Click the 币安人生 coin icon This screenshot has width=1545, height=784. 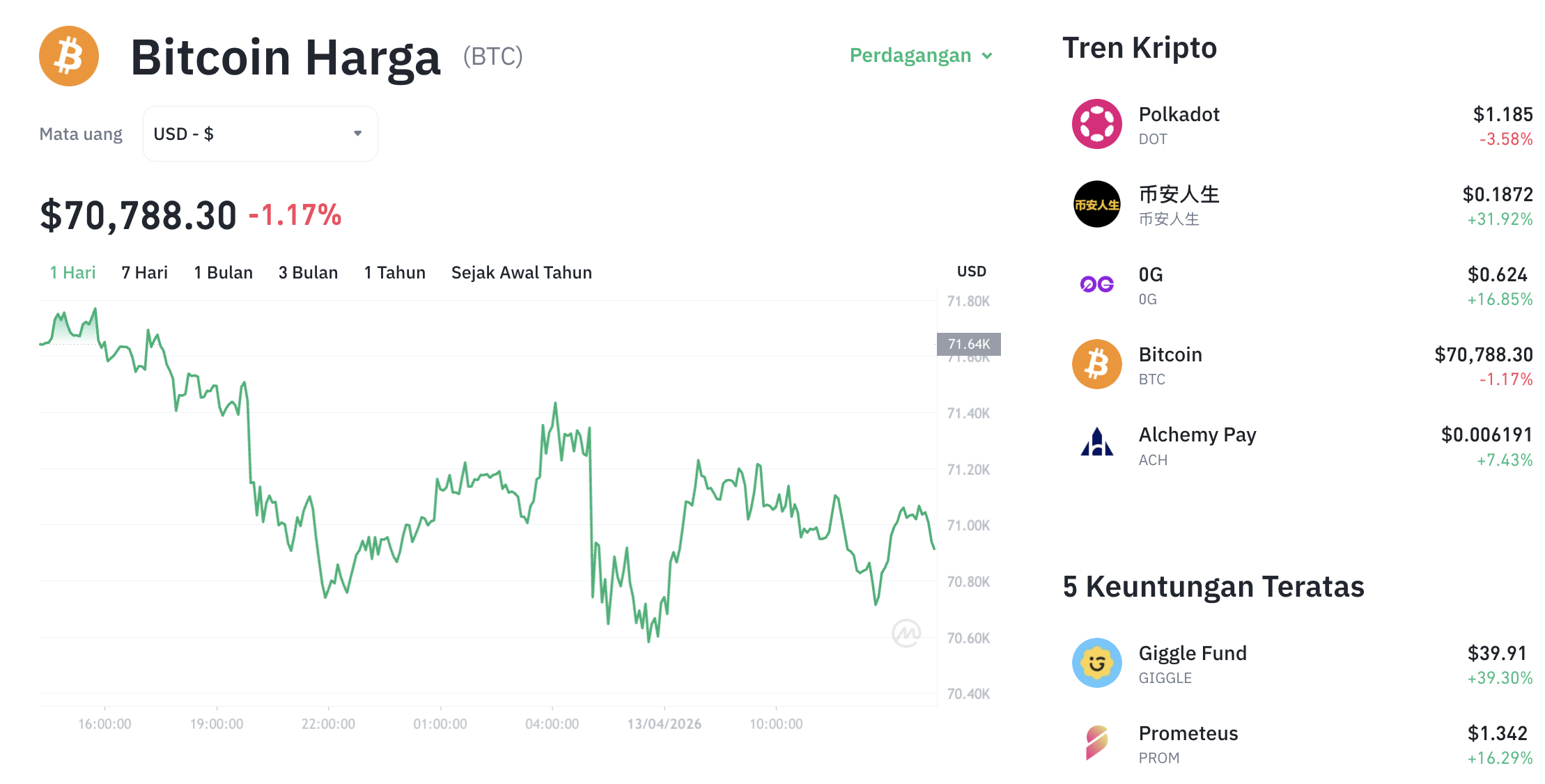[1097, 205]
